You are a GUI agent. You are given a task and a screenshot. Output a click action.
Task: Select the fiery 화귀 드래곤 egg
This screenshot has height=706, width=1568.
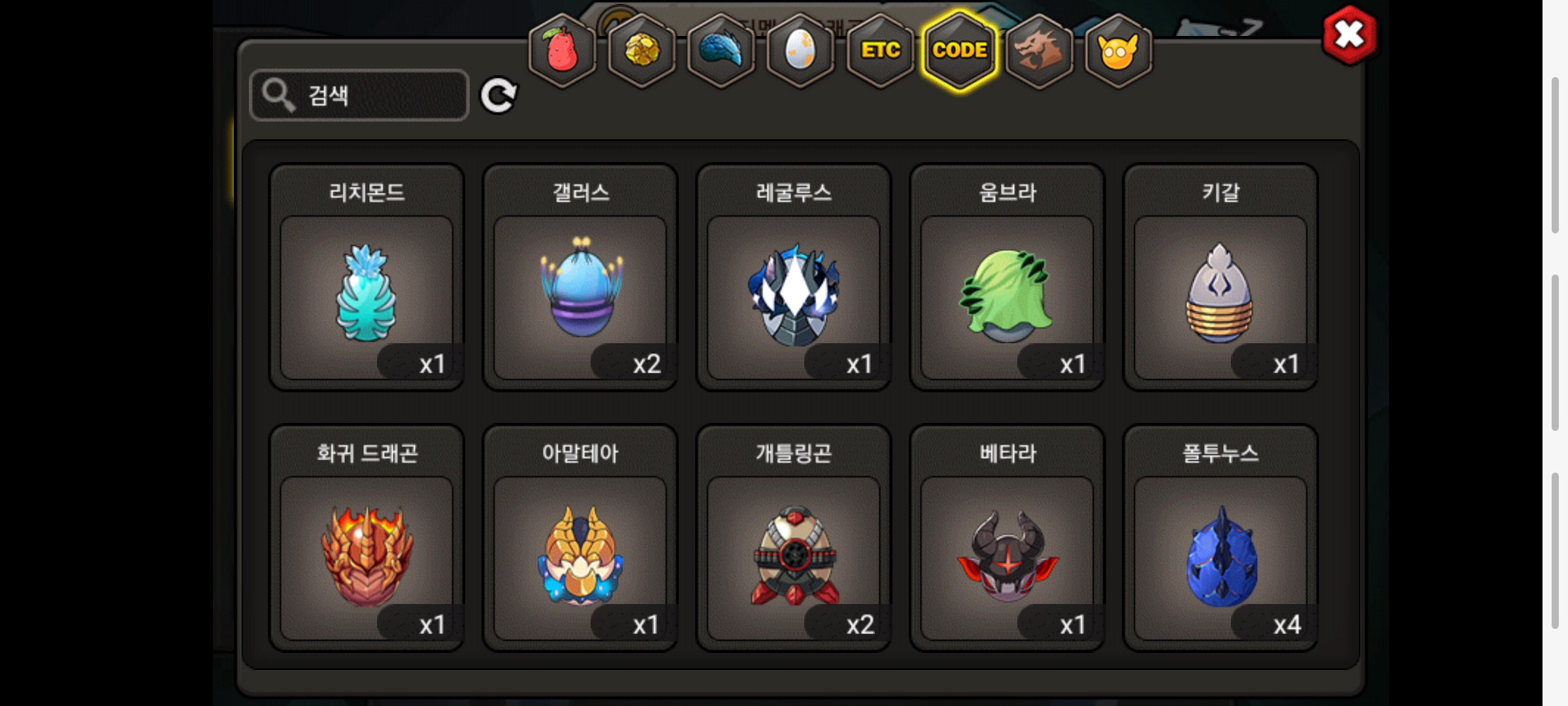click(367, 538)
